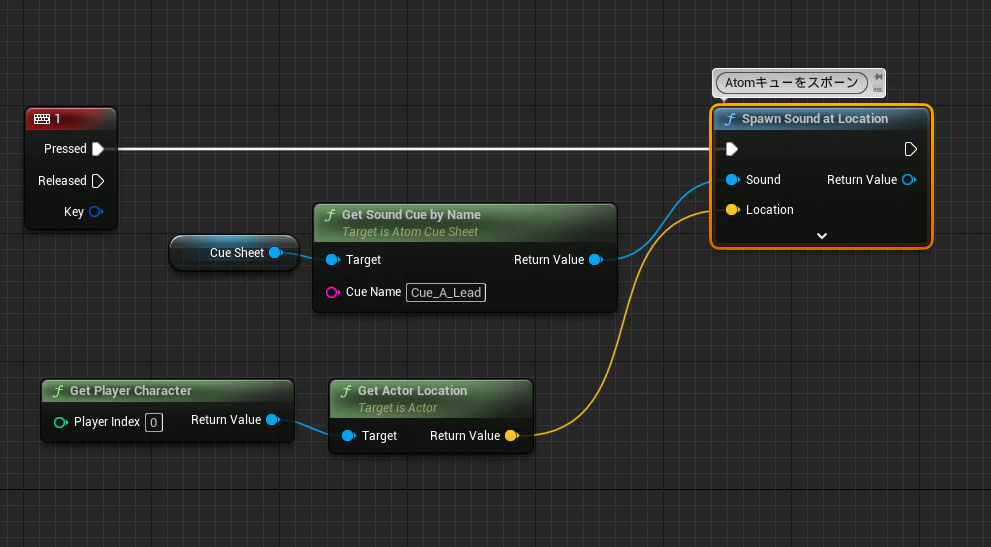Click Target pin on Get Sound Cue by Name

pos(332,260)
